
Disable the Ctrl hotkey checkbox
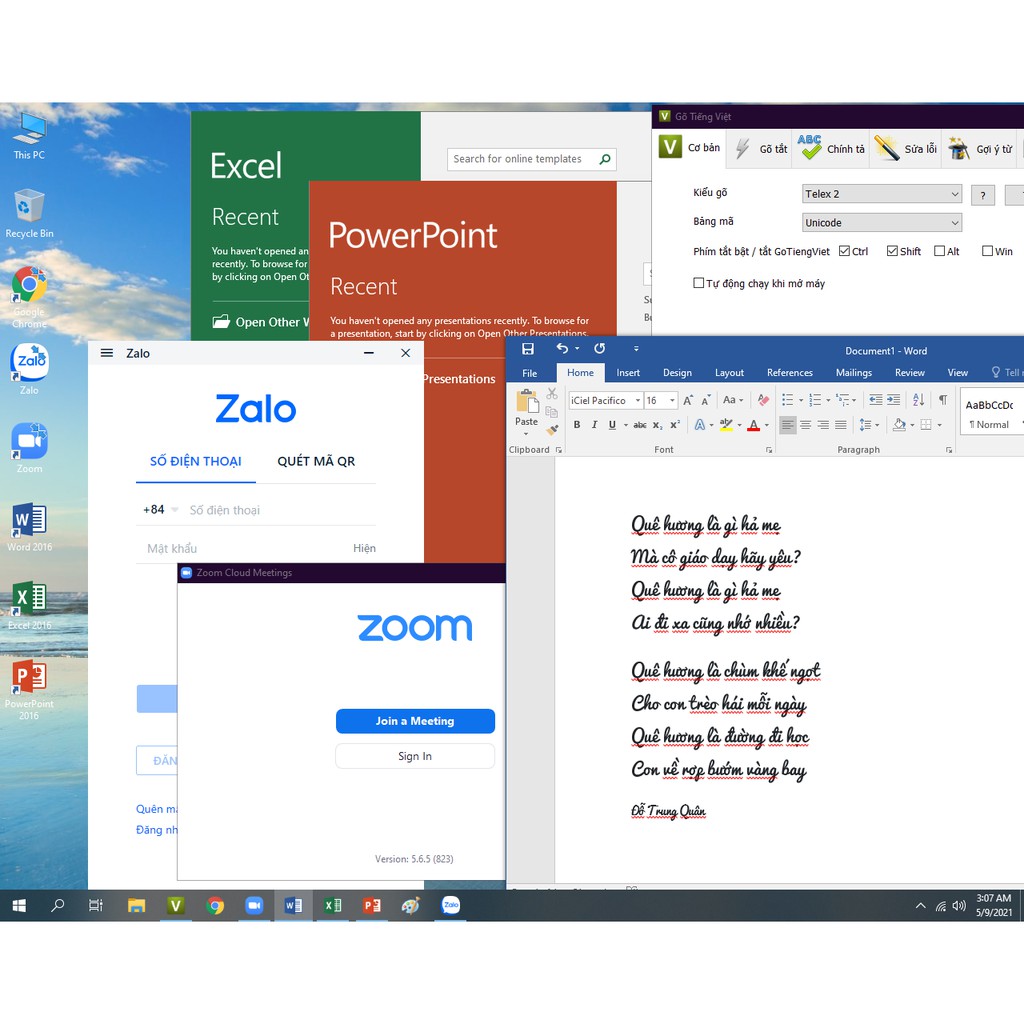(845, 251)
